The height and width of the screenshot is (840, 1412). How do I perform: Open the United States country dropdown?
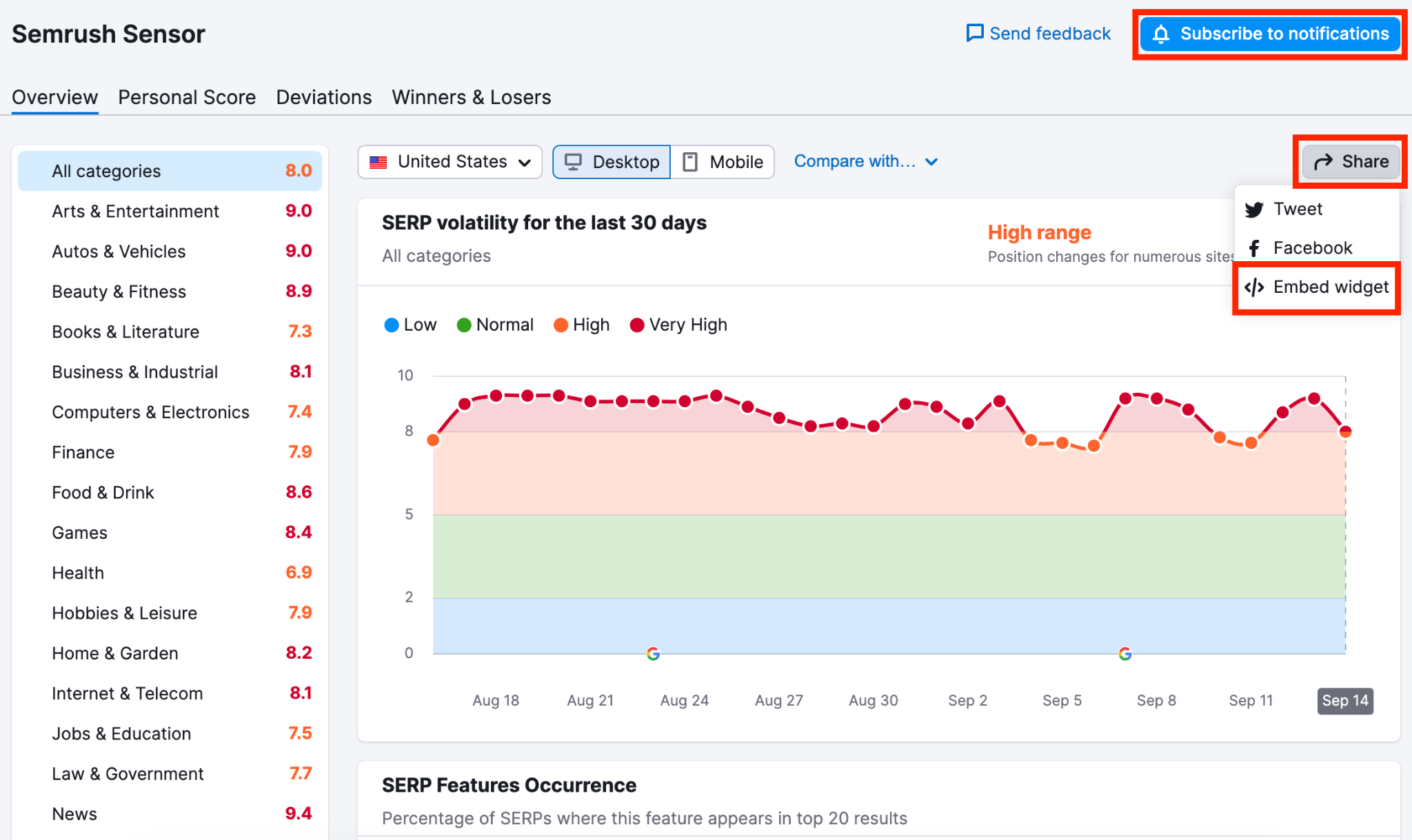pyautogui.click(x=450, y=161)
